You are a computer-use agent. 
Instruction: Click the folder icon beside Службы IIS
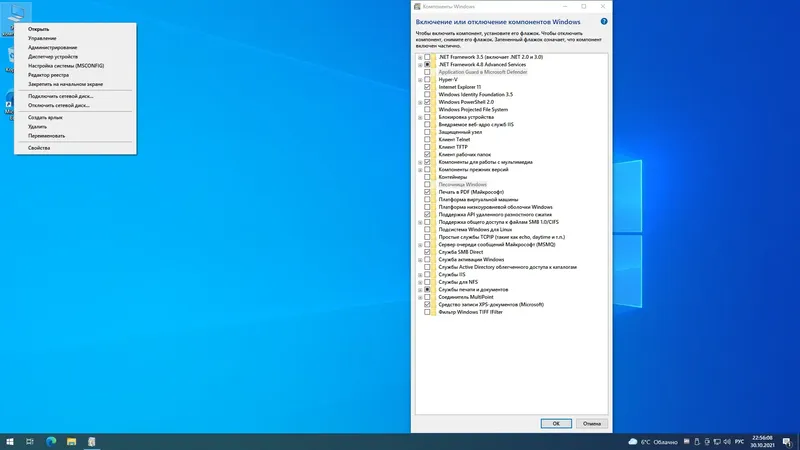click(434, 274)
